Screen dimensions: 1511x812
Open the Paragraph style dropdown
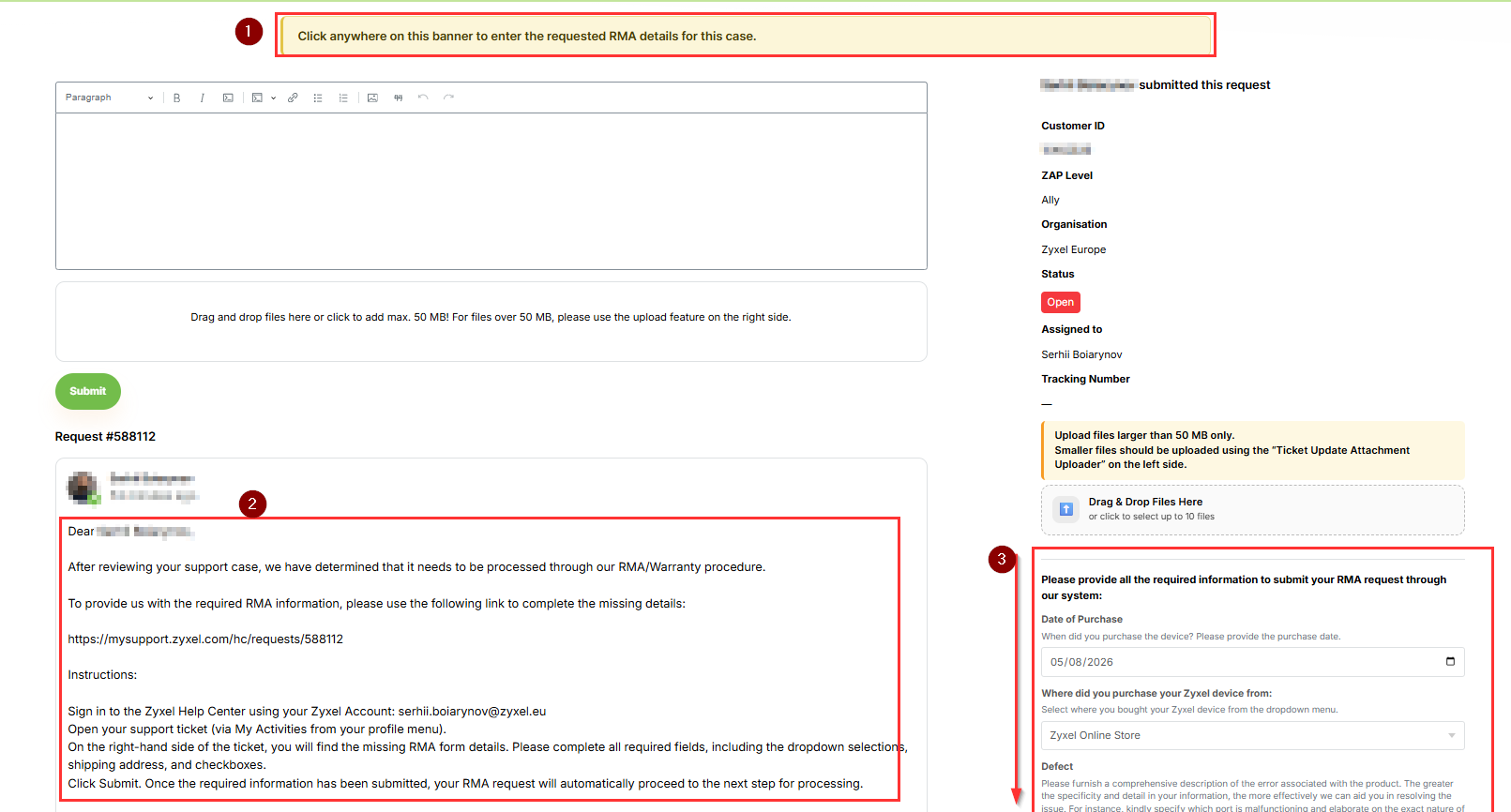click(x=109, y=98)
